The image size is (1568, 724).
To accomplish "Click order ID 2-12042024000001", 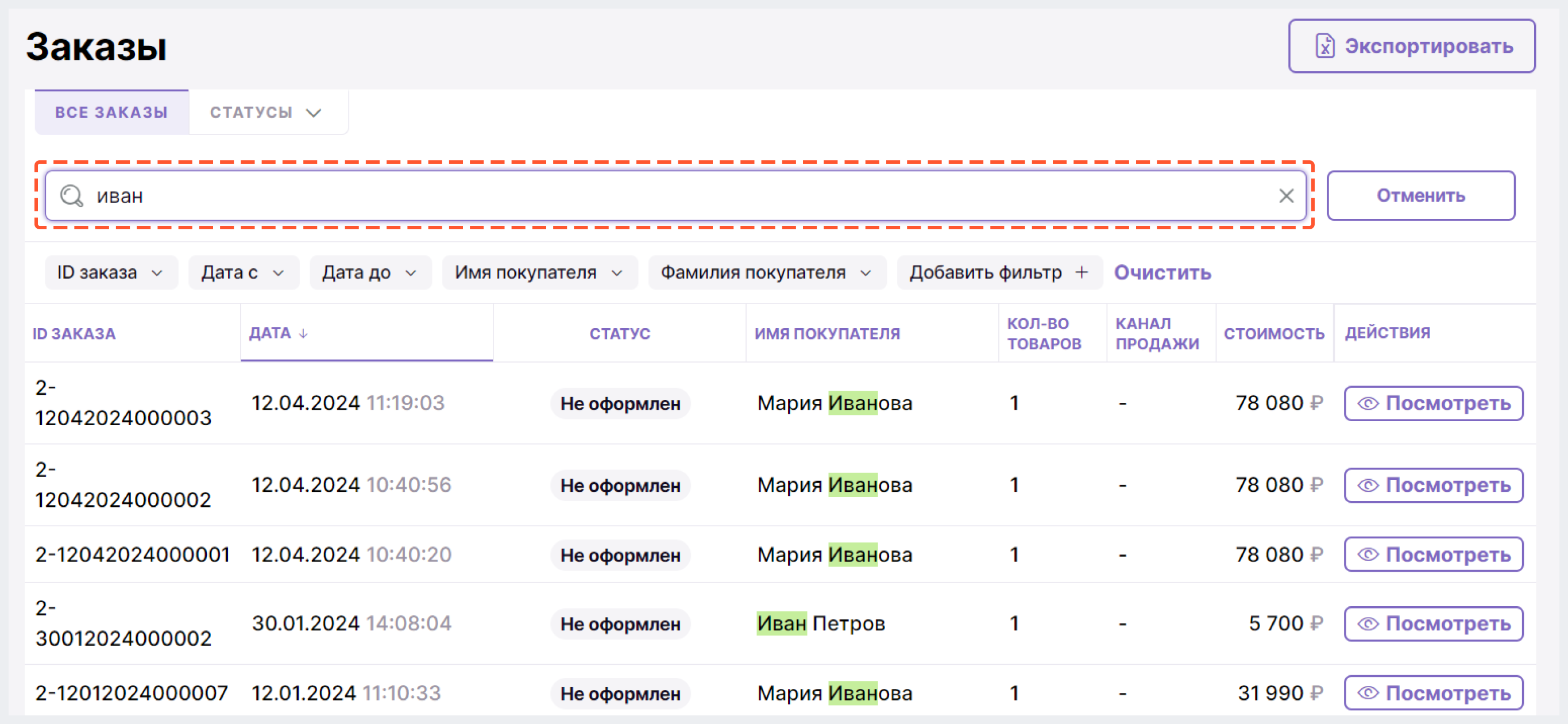I will [132, 554].
